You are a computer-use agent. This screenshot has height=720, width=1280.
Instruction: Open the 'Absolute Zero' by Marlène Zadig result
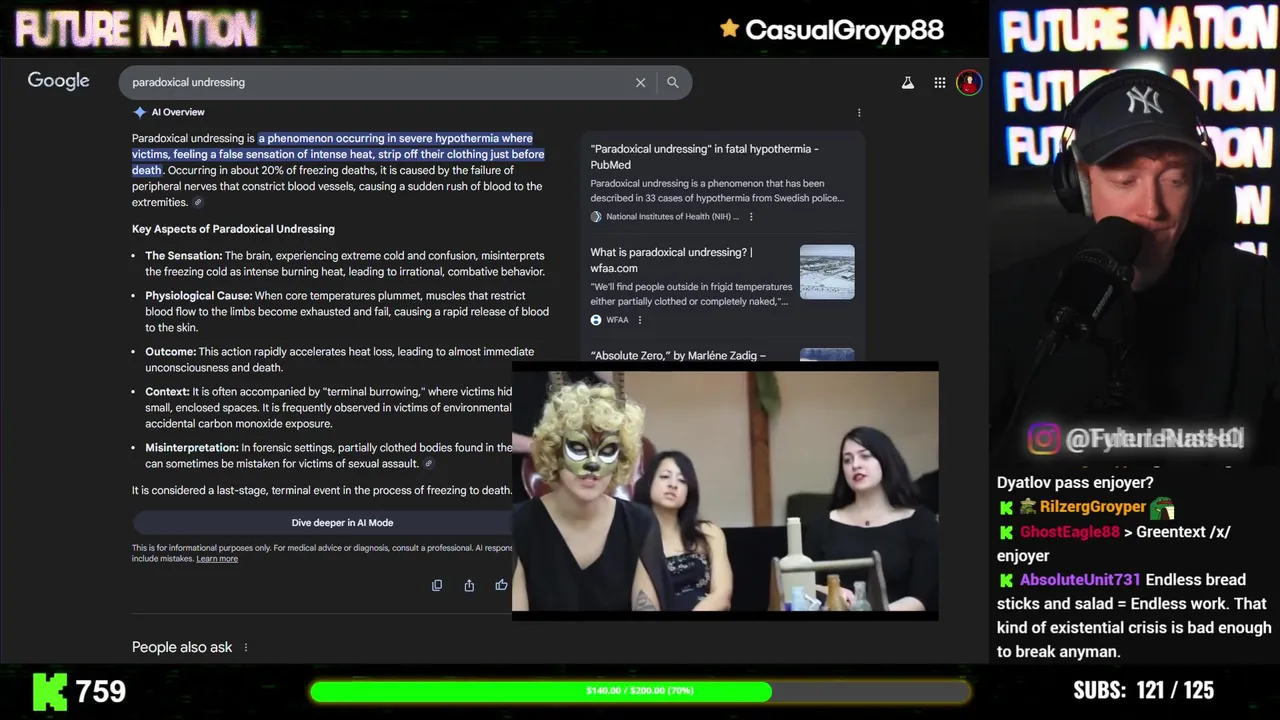coord(678,356)
